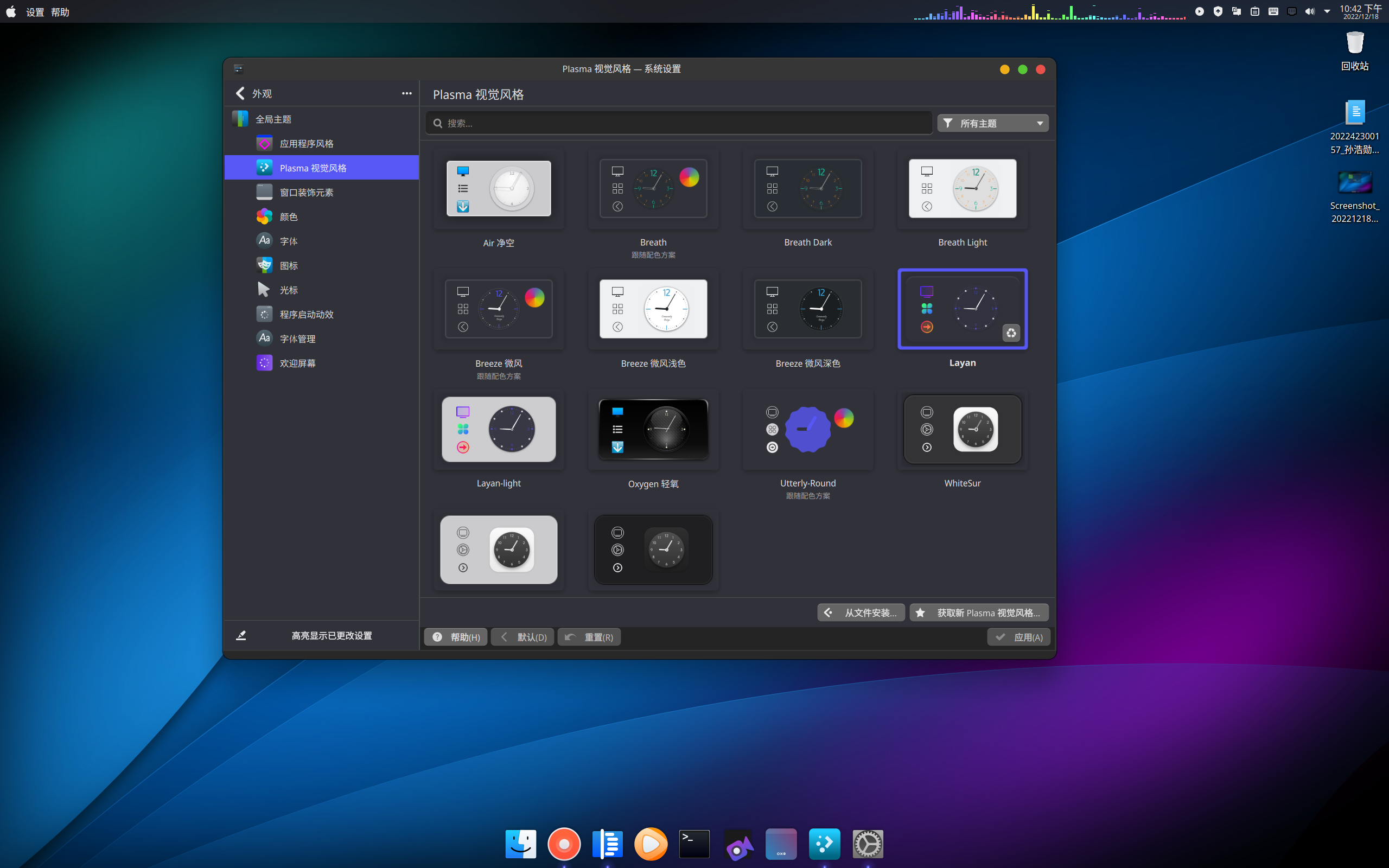Image resolution: width=1389 pixels, height=868 pixels.
Task: Open the 欢迎屏幕 splash screen settings
Action: [297, 363]
